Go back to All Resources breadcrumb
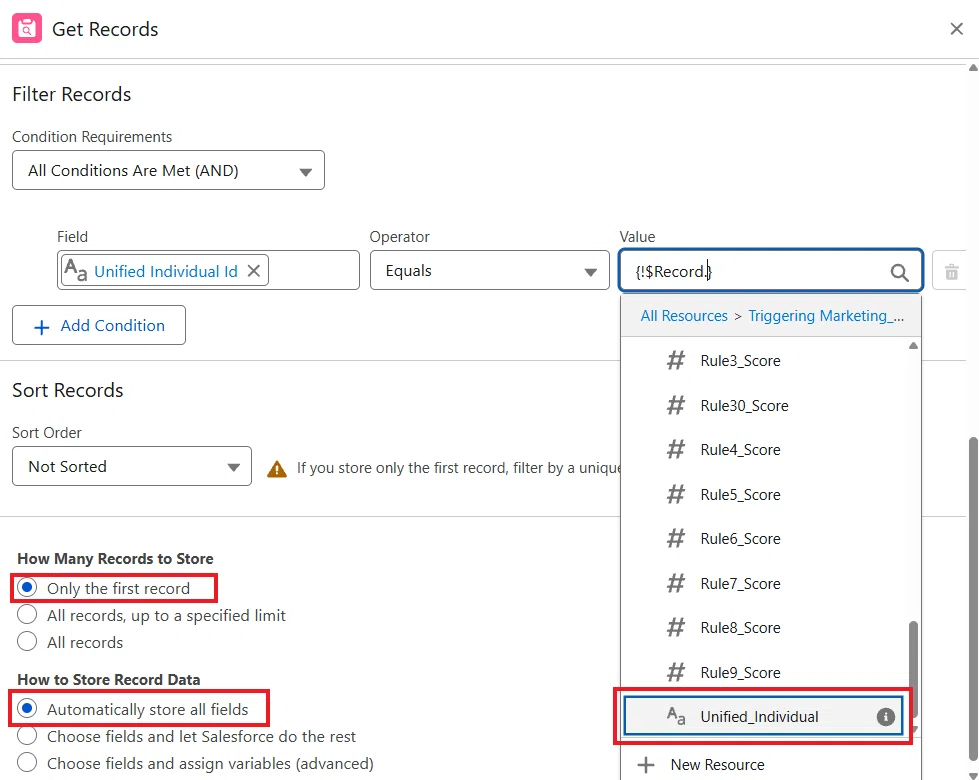The height and width of the screenshot is (780, 979). tap(684, 316)
